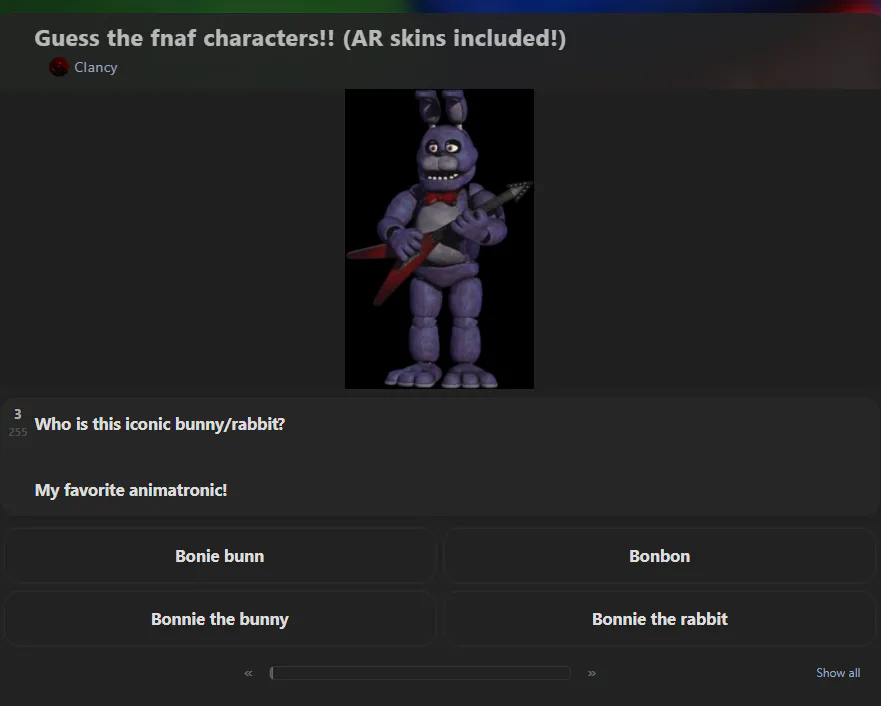Advance to next question with » arrow
The image size is (881, 706).
(x=592, y=673)
